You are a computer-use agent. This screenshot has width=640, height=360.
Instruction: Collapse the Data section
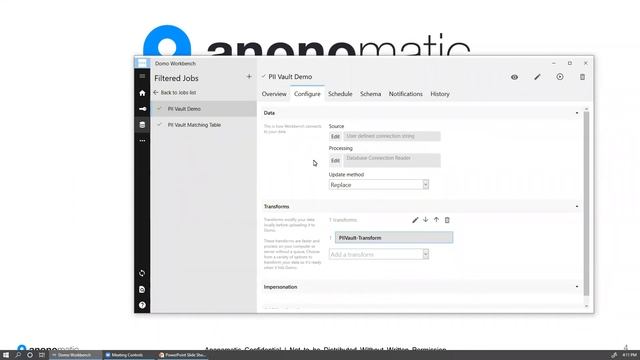pos(577,113)
